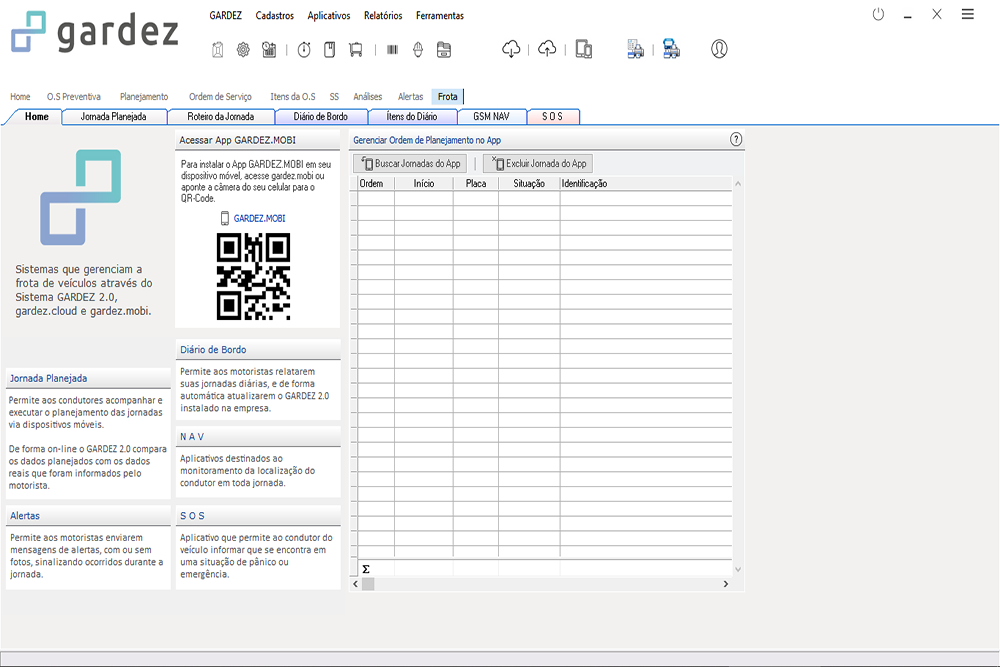
Task: Open the Relatórios menu
Action: 383,15
